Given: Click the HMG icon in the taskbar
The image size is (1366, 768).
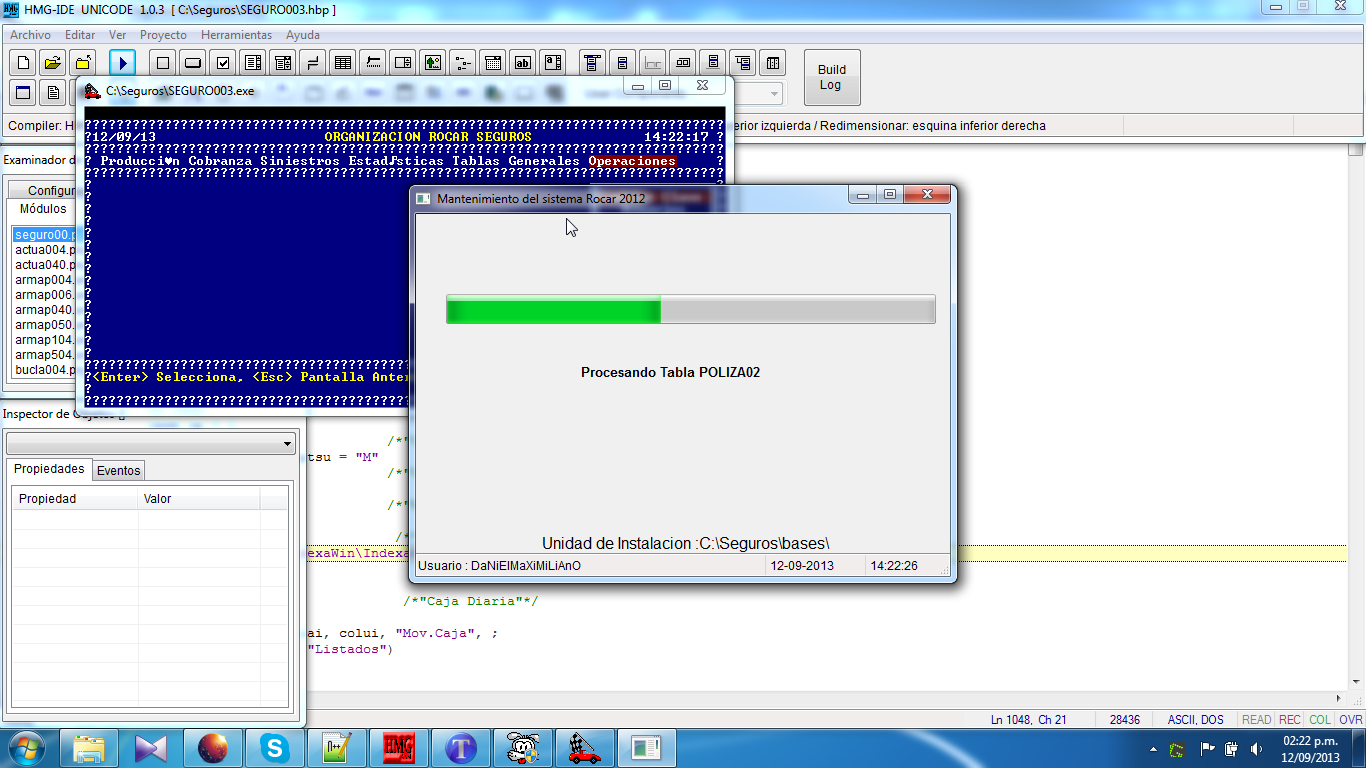Looking at the screenshot, I should (398, 747).
